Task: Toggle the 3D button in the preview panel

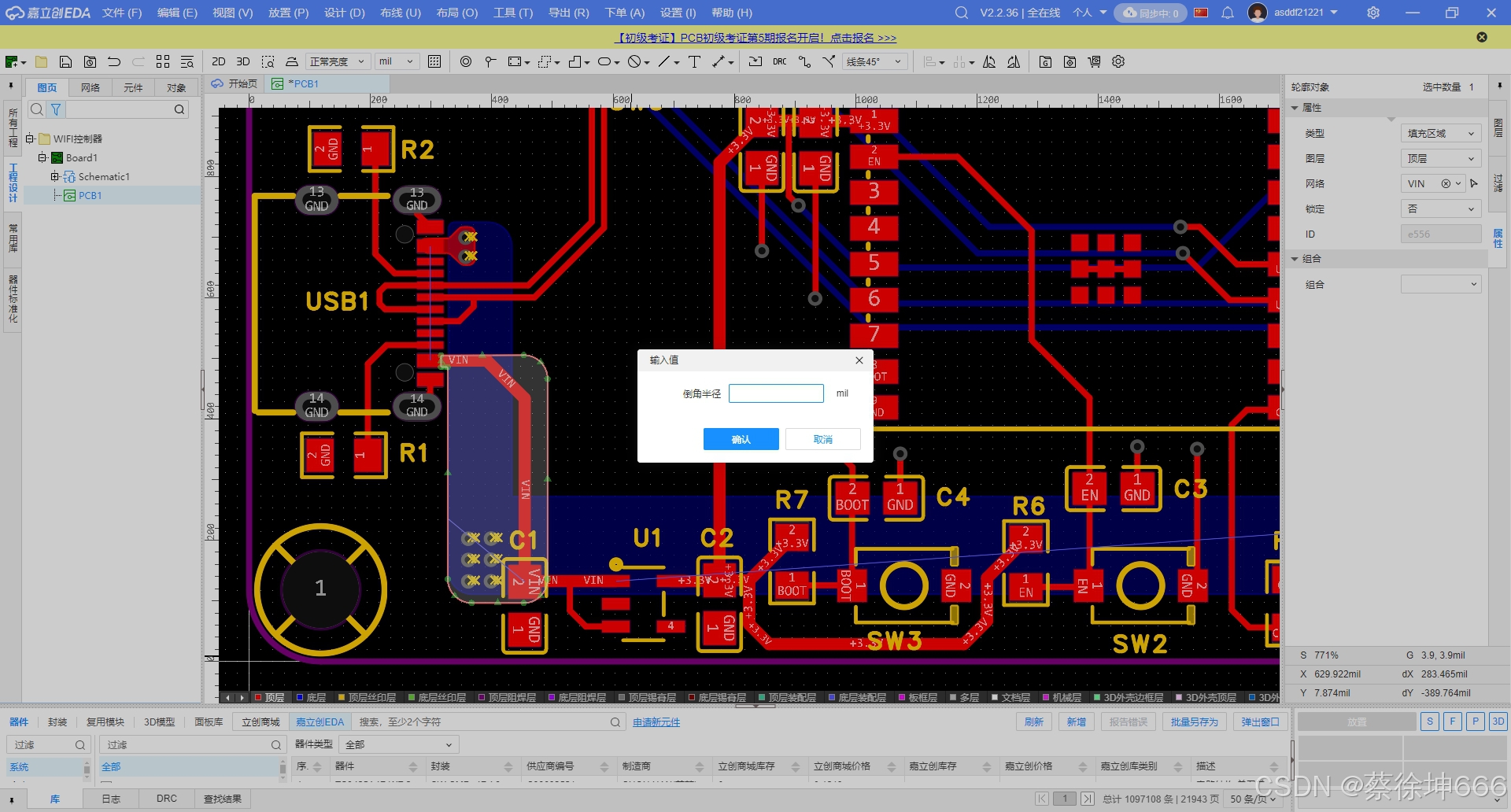Action: click(x=1498, y=722)
